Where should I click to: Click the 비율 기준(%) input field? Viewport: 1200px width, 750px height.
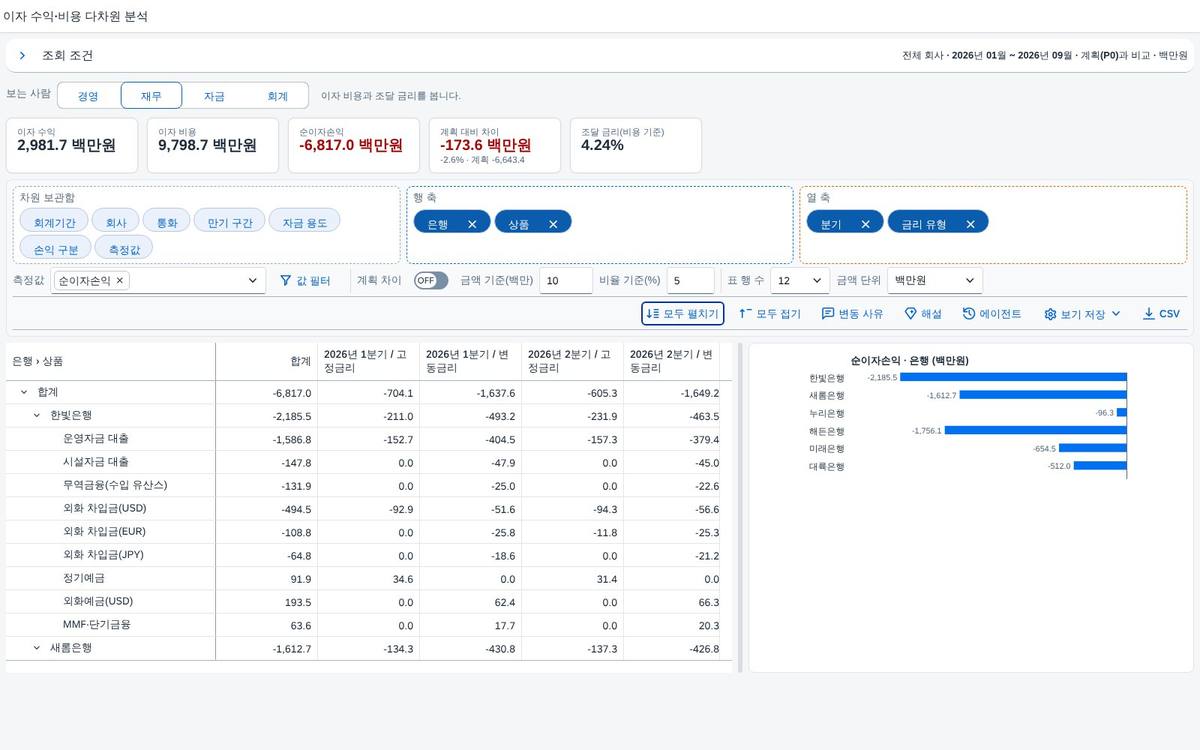pyautogui.click(x=690, y=281)
